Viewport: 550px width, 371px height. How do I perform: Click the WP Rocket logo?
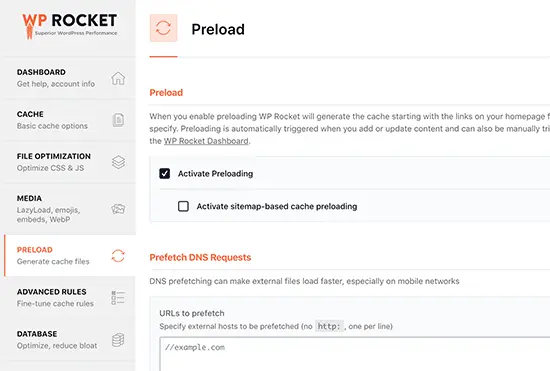(69, 26)
